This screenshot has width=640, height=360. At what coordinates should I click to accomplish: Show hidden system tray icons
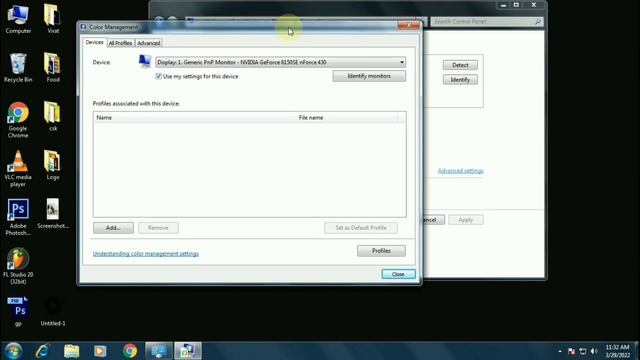(560, 351)
